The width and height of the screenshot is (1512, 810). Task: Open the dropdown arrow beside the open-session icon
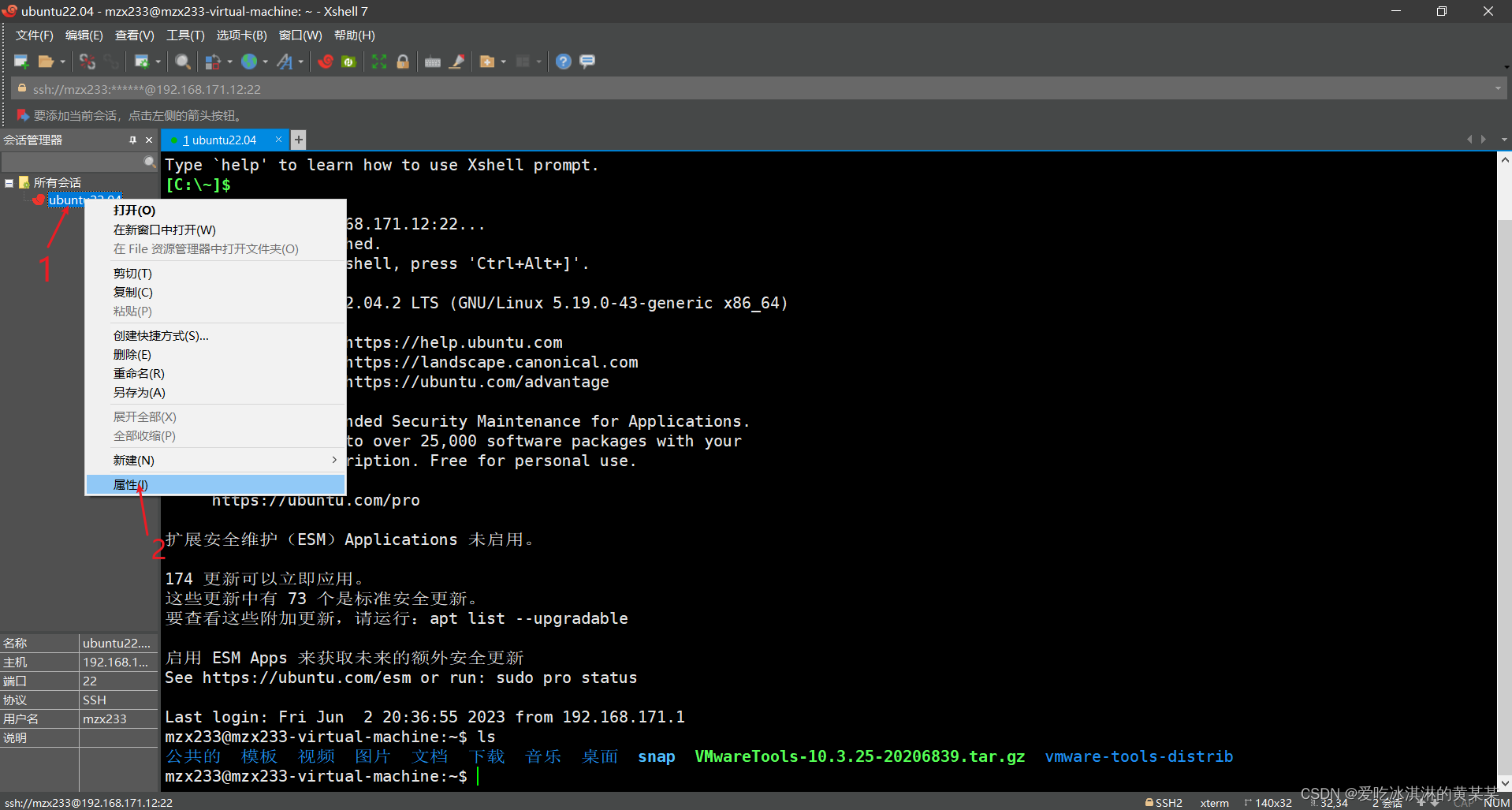pyautogui.click(x=63, y=62)
